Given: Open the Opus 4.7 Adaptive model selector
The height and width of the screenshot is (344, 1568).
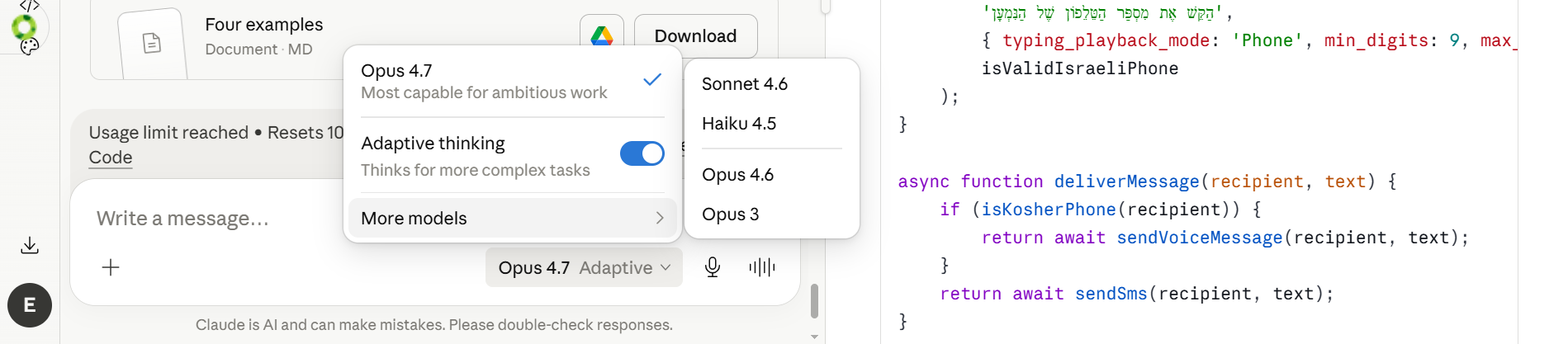Looking at the screenshot, I should pyautogui.click(x=584, y=267).
